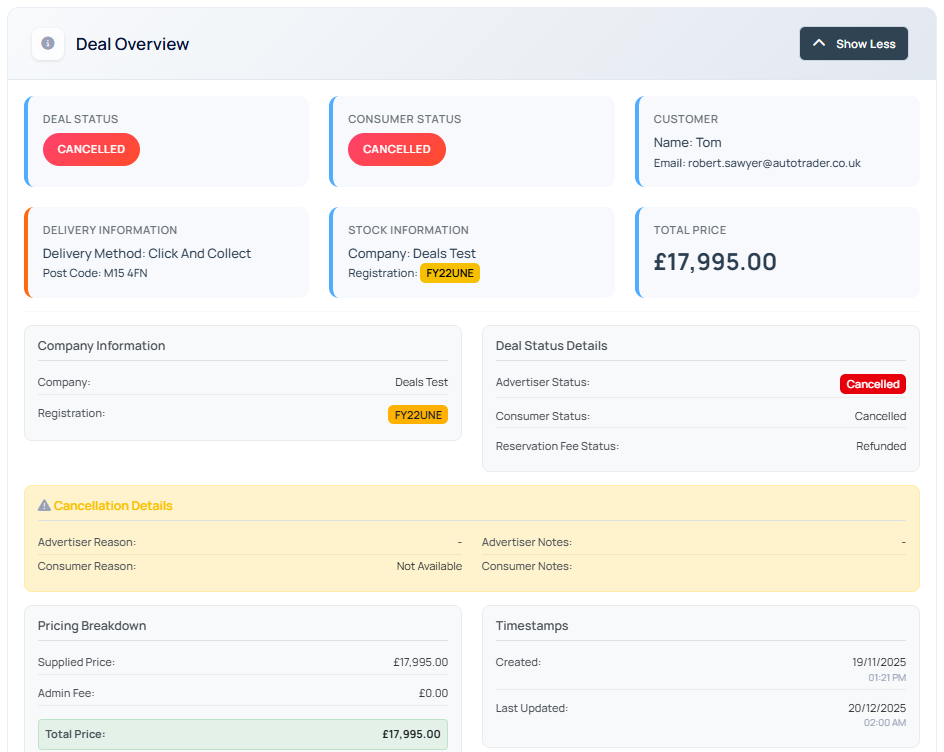944x752 pixels.
Task: Collapse details with Show Less button
Action: (x=853, y=44)
